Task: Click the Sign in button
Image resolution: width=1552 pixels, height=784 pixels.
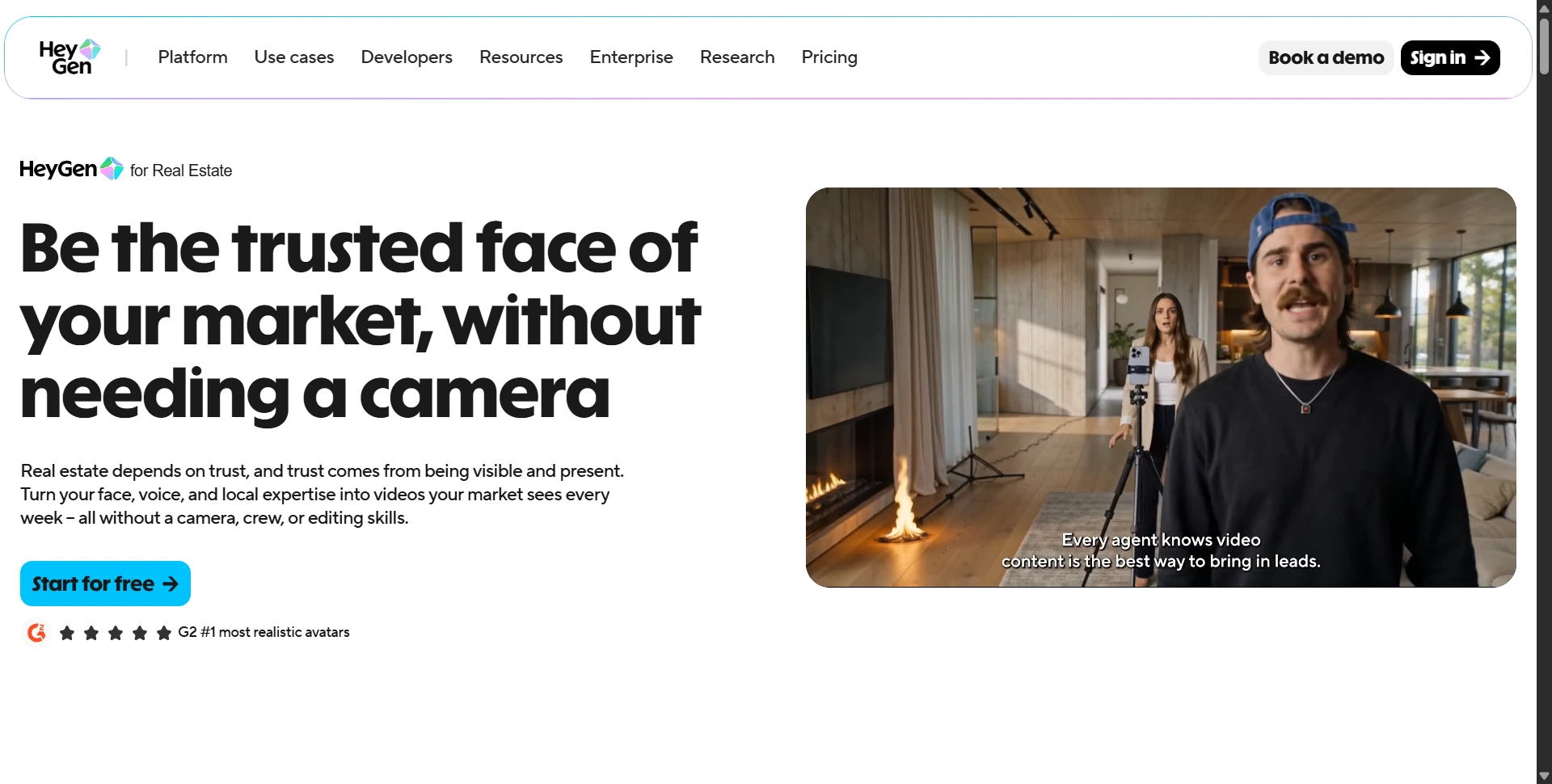Action: click(1450, 57)
